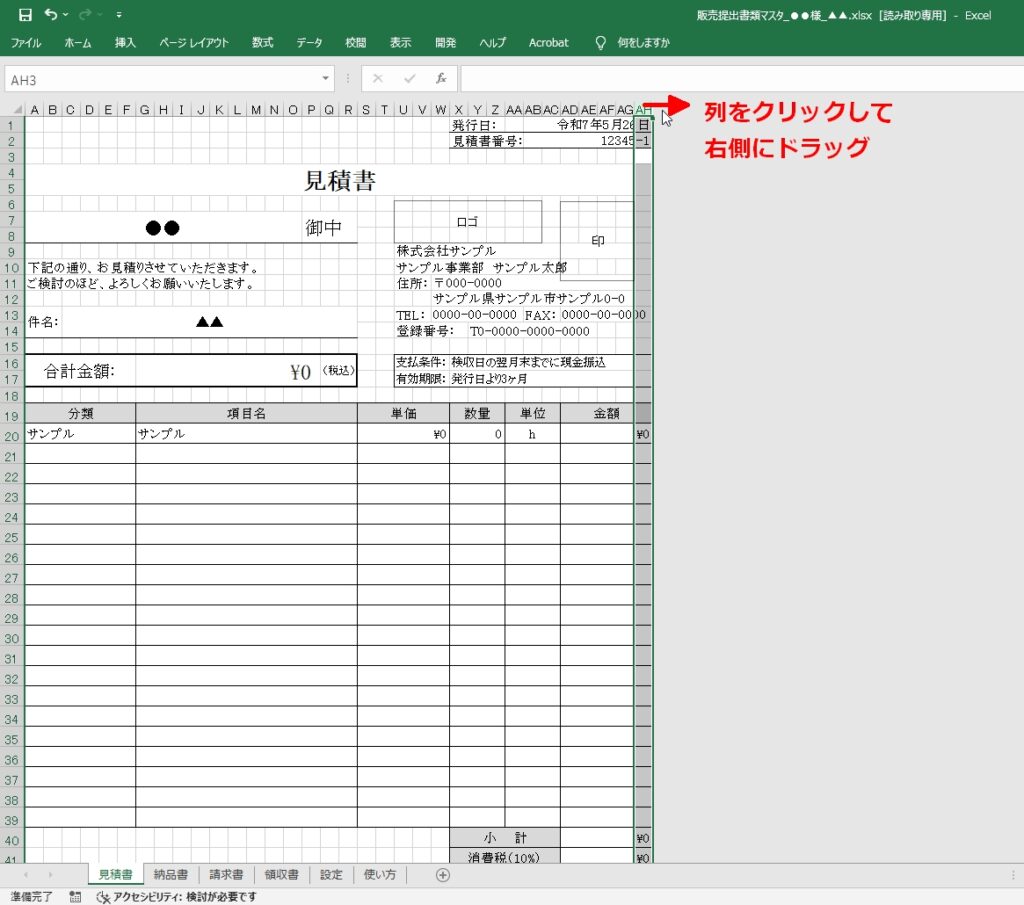Click the Cancel (X) formula bar icon
1024x905 pixels.
click(x=377, y=79)
